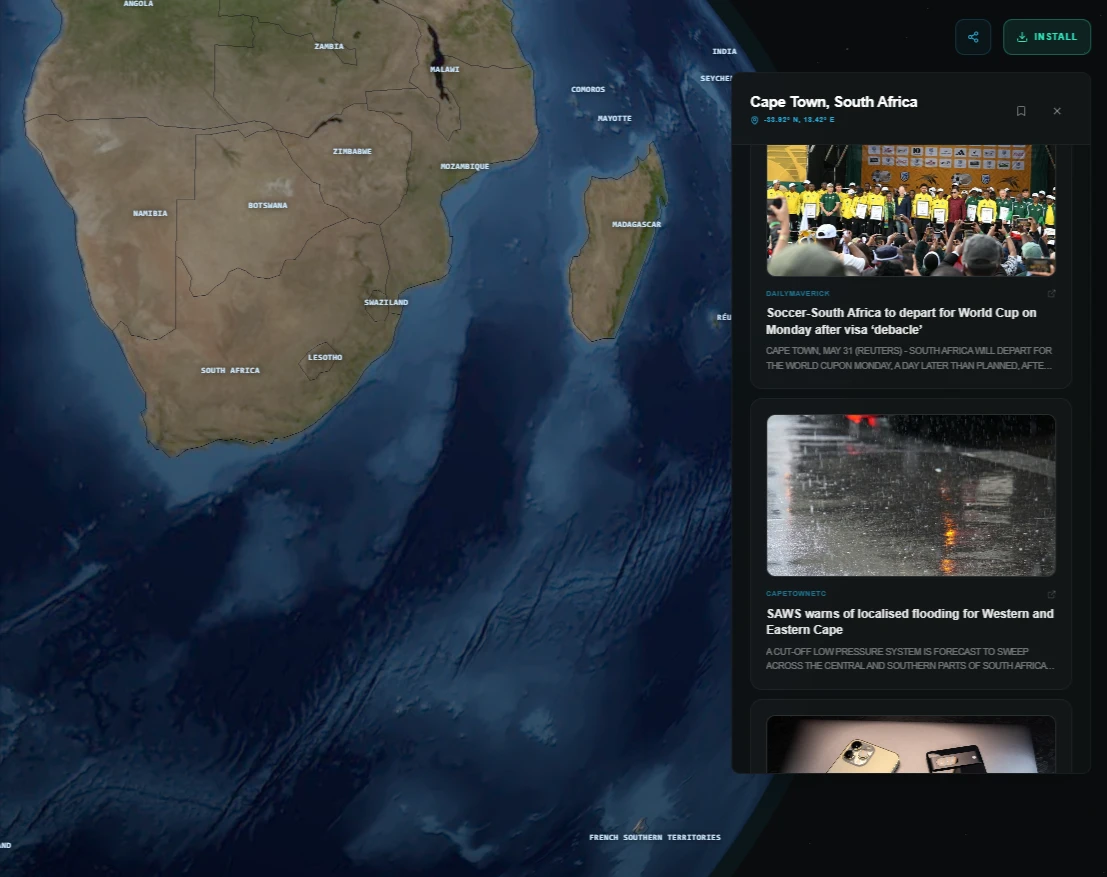Screen dimensions: 1107x877
Task: Open the soccer team photo thumbnail
Action: pyautogui.click(x=911, y=210)
